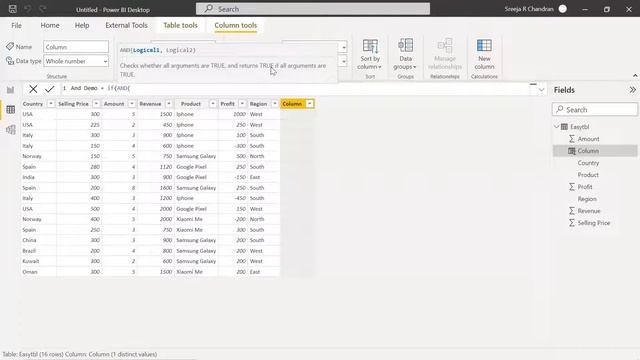Viewport: 640px width, 360px height.
Task: Switch to the Table tools tab
Action: pyautogui.click(x=180, y=25)
